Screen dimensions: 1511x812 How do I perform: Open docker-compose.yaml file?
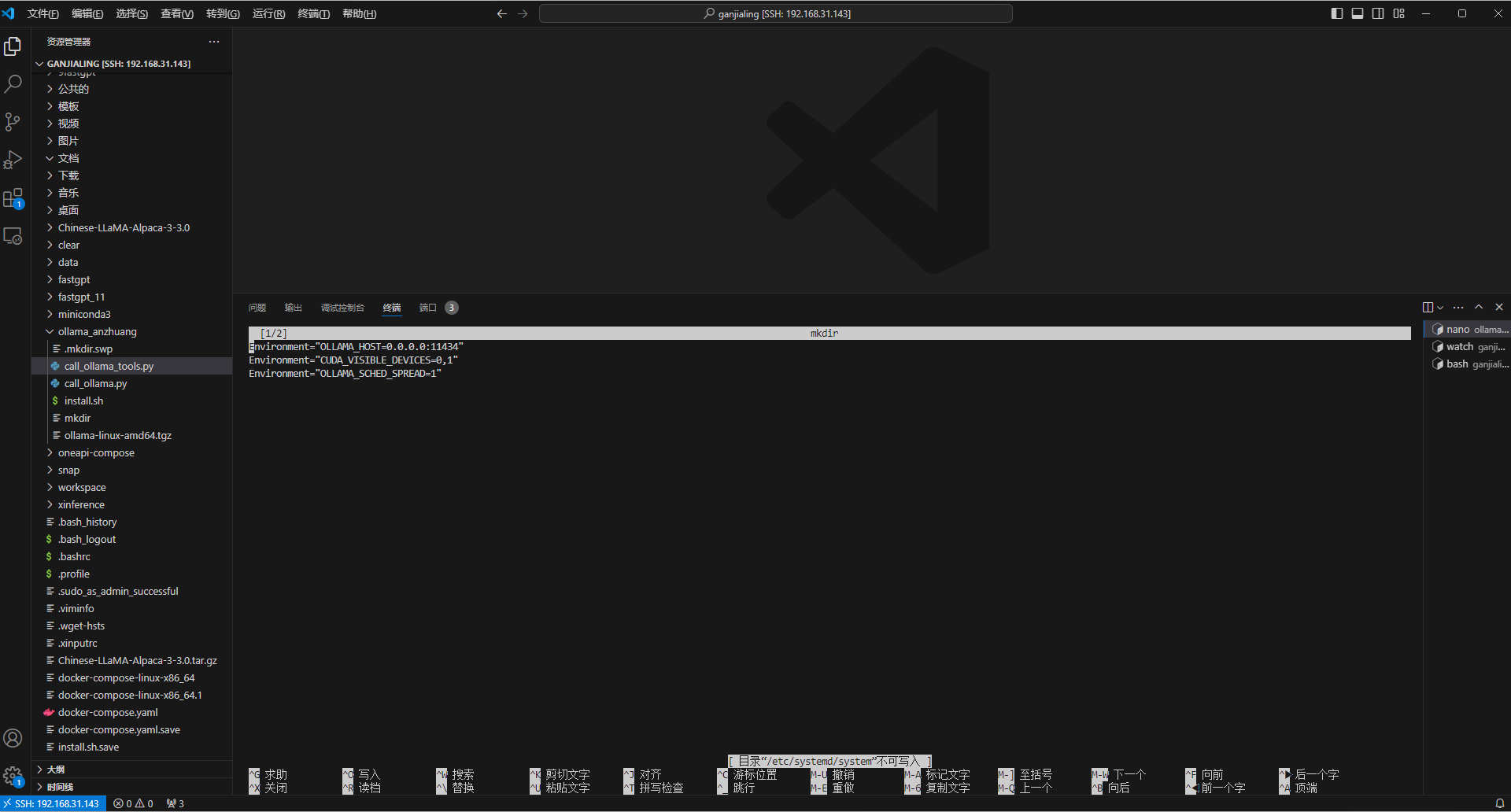coord(131,712)
